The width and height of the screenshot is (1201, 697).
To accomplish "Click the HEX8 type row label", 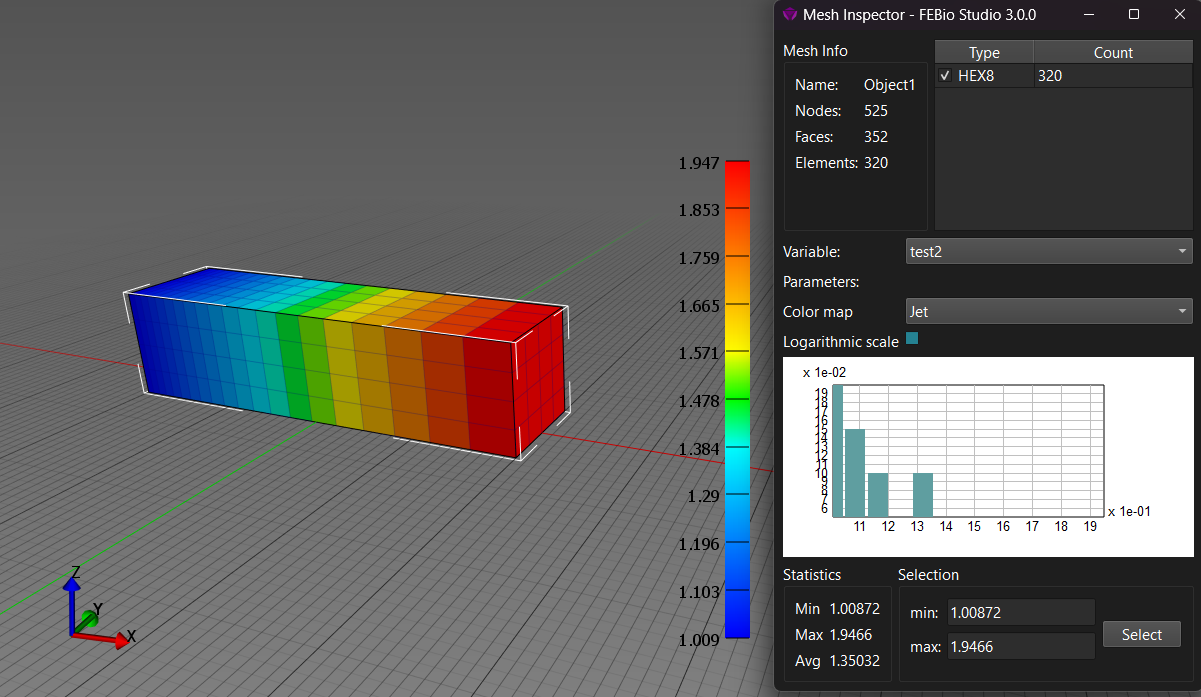I will 976,75.
